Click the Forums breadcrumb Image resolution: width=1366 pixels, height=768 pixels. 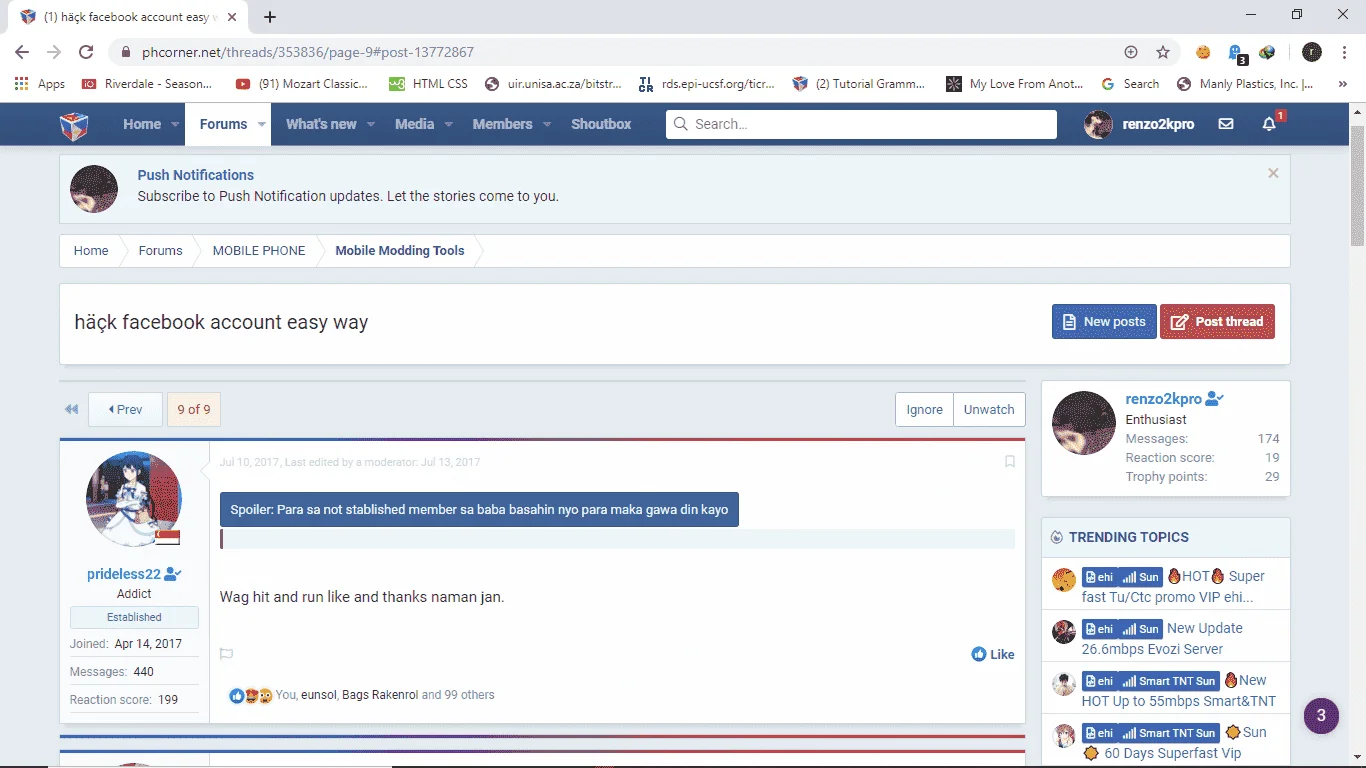click(x=160, y=251)
